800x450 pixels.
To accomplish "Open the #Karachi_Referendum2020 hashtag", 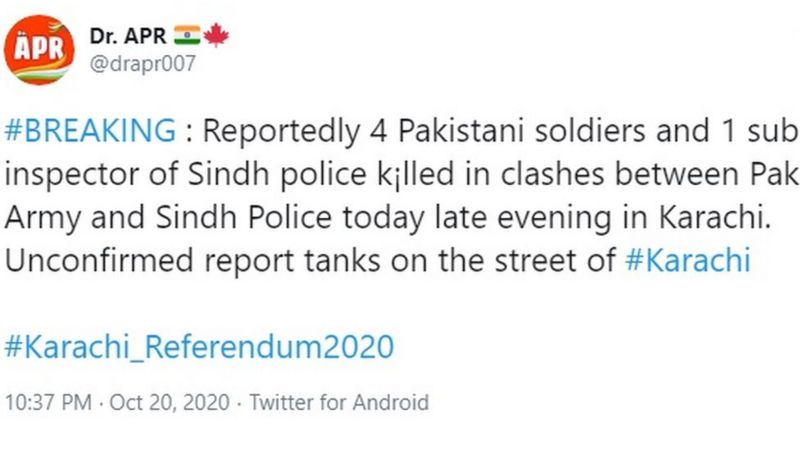I will [x=199, y=346].
